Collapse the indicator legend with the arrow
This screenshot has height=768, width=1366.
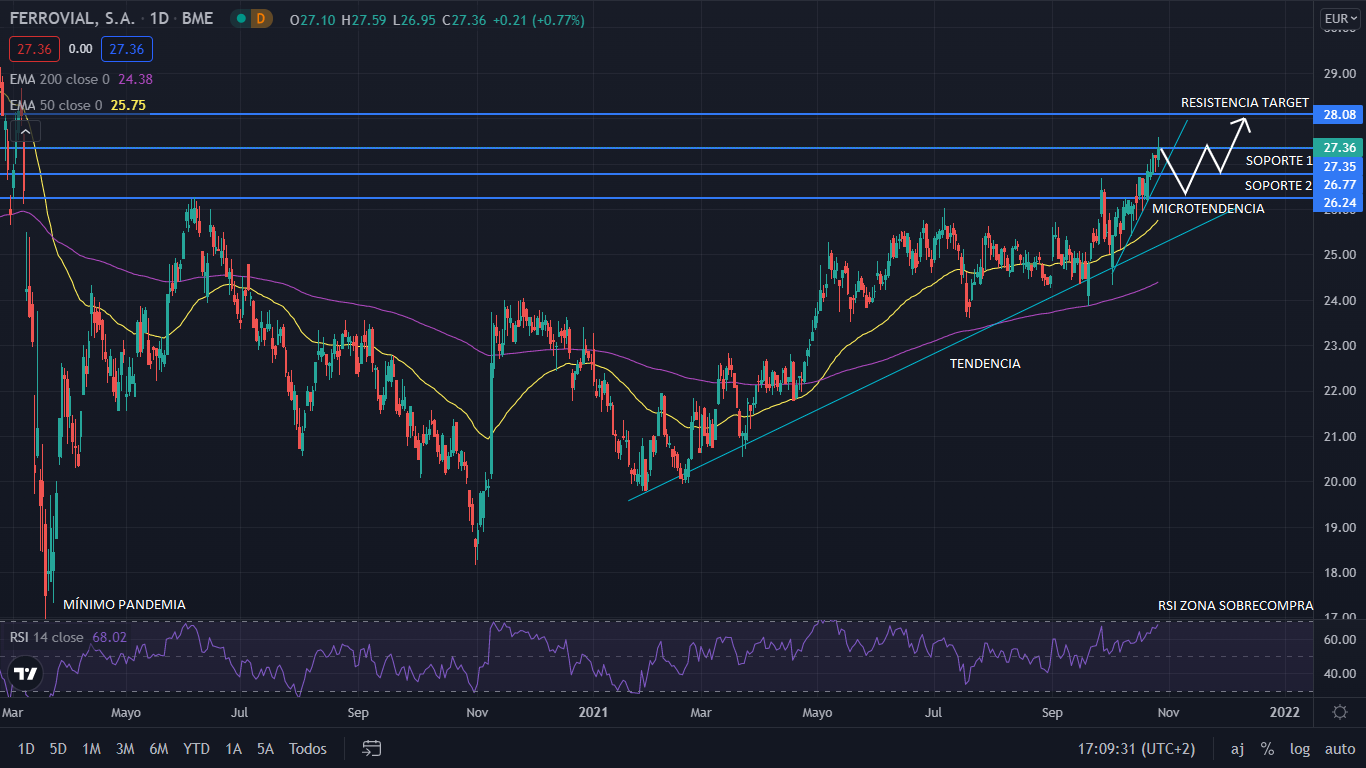[x=24, y=130]
